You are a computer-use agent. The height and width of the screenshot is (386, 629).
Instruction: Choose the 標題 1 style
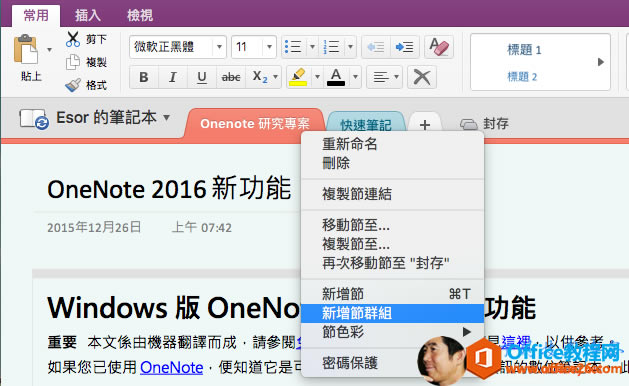tap(524, 50)
